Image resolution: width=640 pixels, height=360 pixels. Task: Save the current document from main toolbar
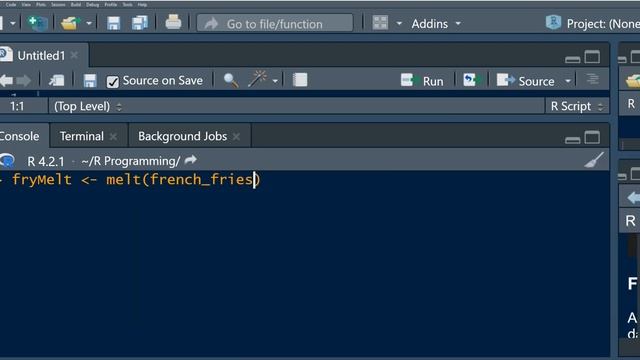113,23
